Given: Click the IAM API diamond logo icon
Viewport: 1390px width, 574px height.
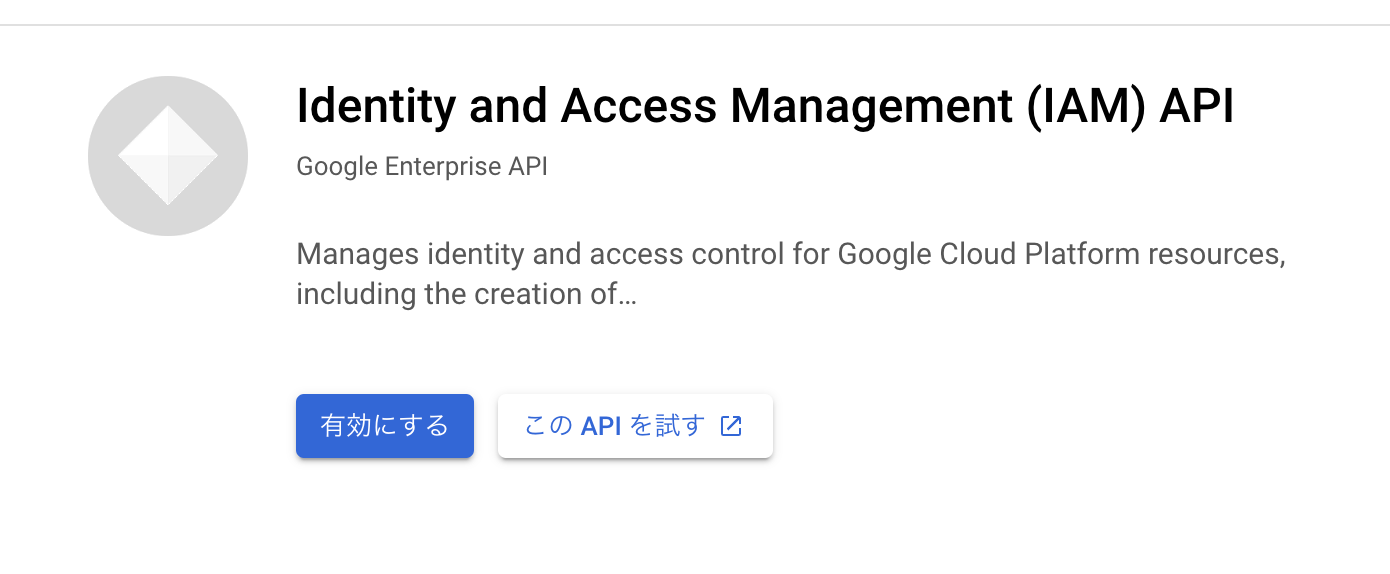Looking at the screenshot, I should [x=168, y=156].
